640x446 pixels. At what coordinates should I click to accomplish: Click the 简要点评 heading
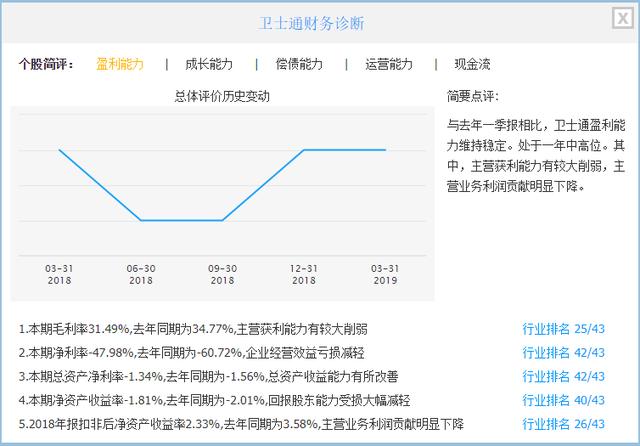[472, 96]
